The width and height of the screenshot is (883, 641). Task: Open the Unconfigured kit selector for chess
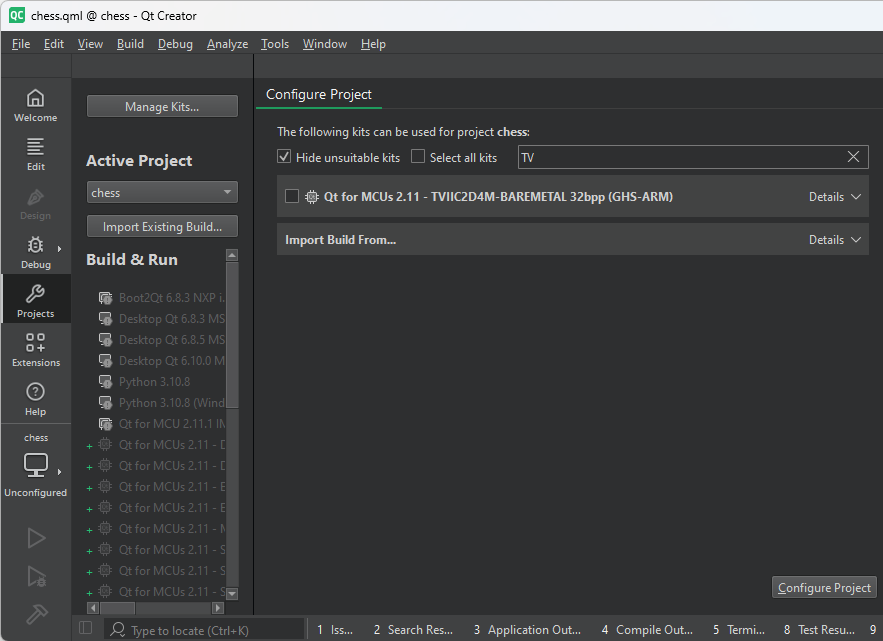pos(35,465)
